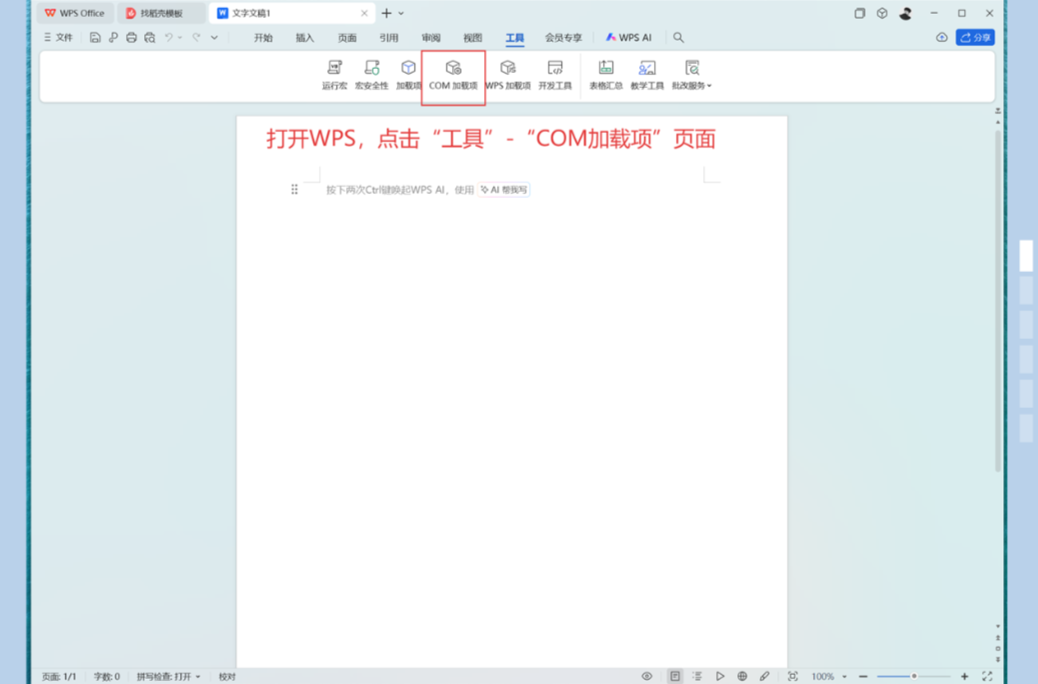Click the zoom out minus button
The height and width of the screenshot is (684, 1038).
[x=863, y=677]
